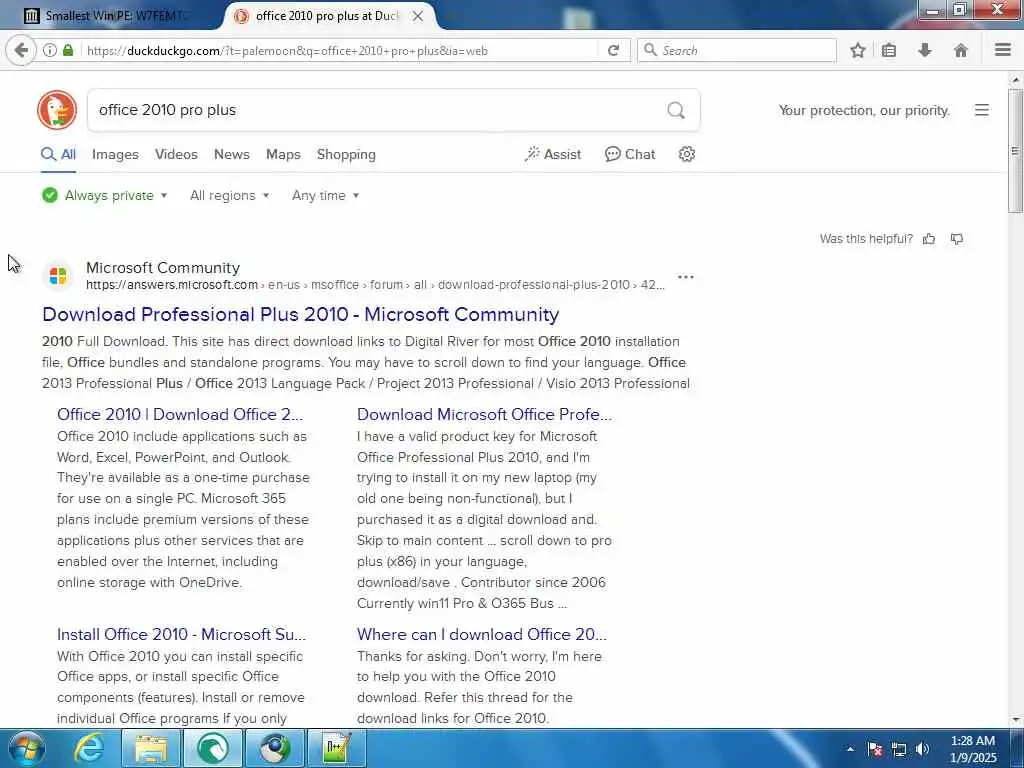Open the Notepad++ taskbar icon
The width and height of the screenshot is (1024, 768).
click(x=337, y=748)
